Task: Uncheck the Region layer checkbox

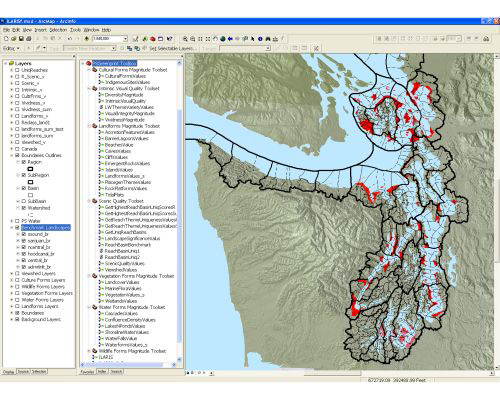Action: [x=24, y=162]
